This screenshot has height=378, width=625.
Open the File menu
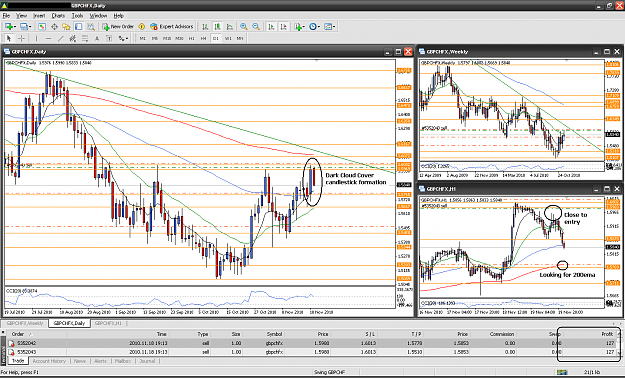6,16
